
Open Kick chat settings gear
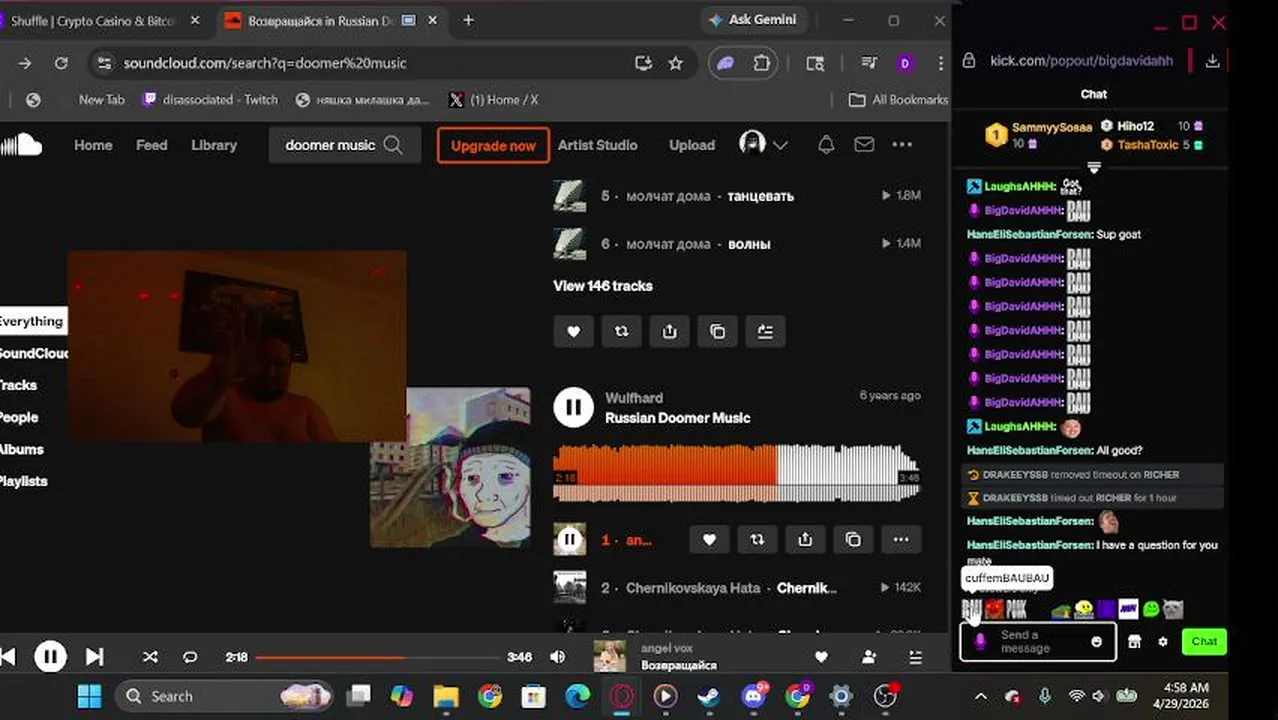point(1162,642)
